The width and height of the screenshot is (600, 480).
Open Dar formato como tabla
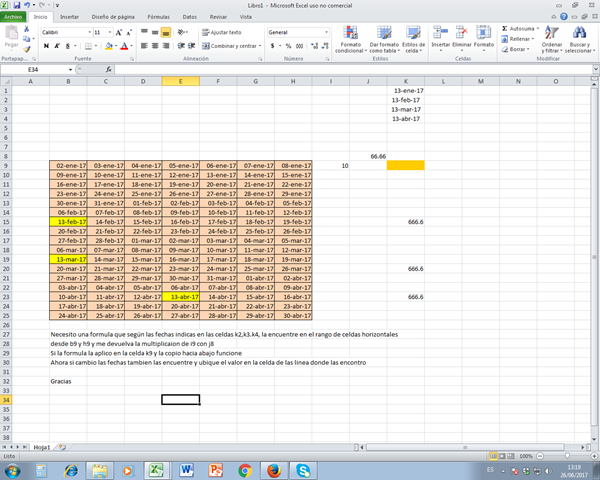tap(381, 34)
